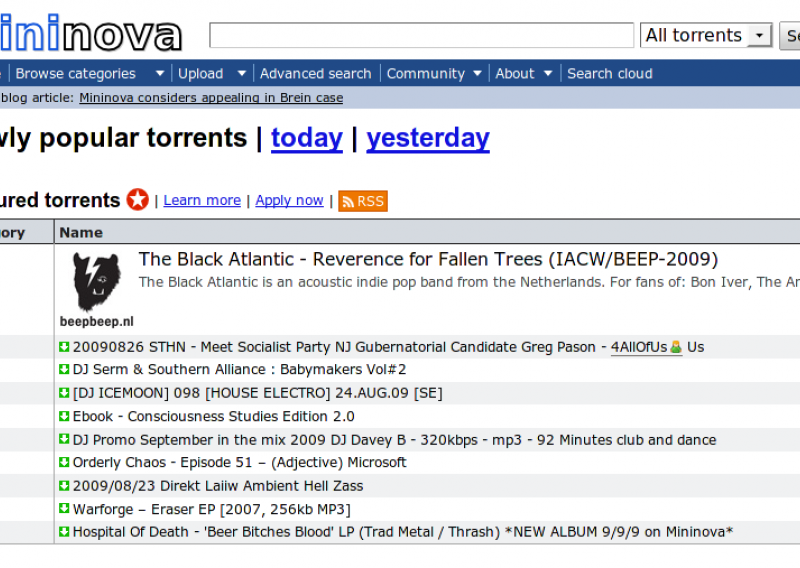The image size is (800, 568).
Task: Open Hospital Of Death Beer Bitches Blood LP
Action: pos(403,532)
